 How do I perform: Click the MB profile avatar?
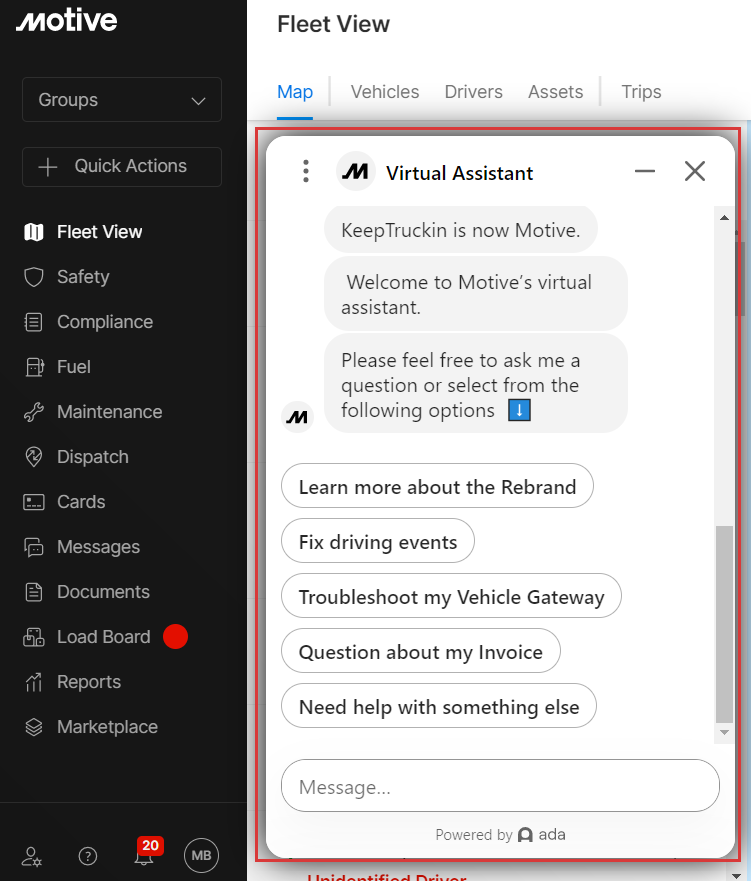tap(201, 855)
